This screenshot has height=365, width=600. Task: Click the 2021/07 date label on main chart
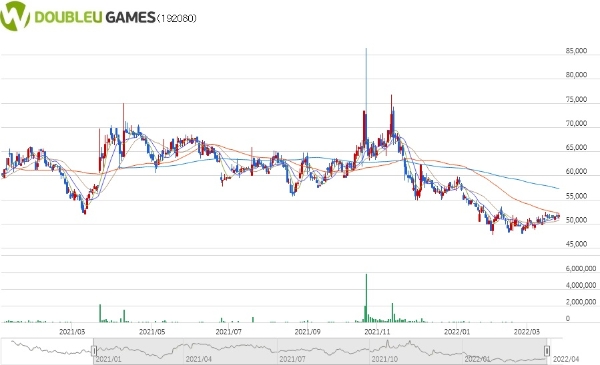[228, 332]
